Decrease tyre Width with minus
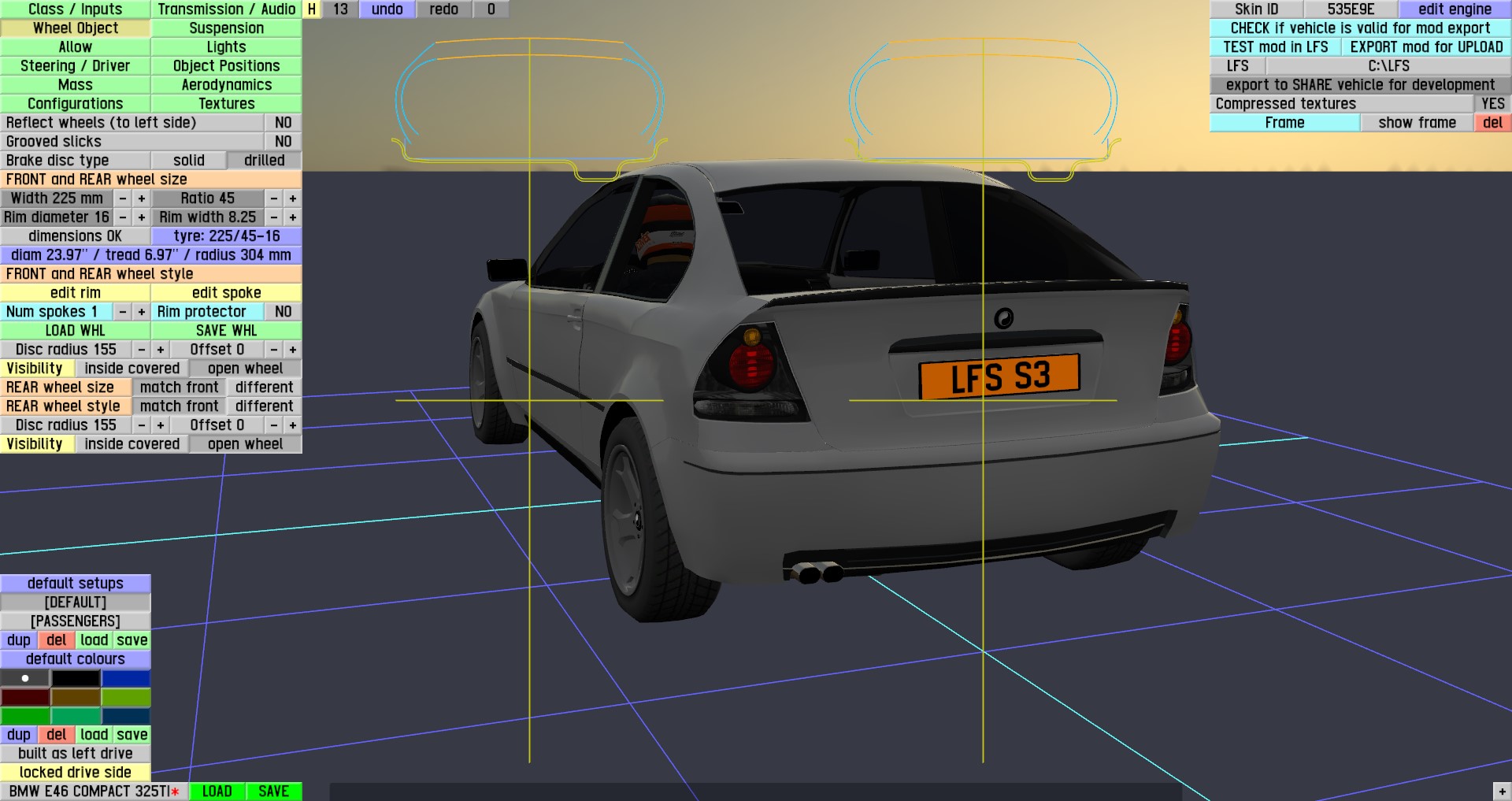1512x801 pixels. [123, 198]
